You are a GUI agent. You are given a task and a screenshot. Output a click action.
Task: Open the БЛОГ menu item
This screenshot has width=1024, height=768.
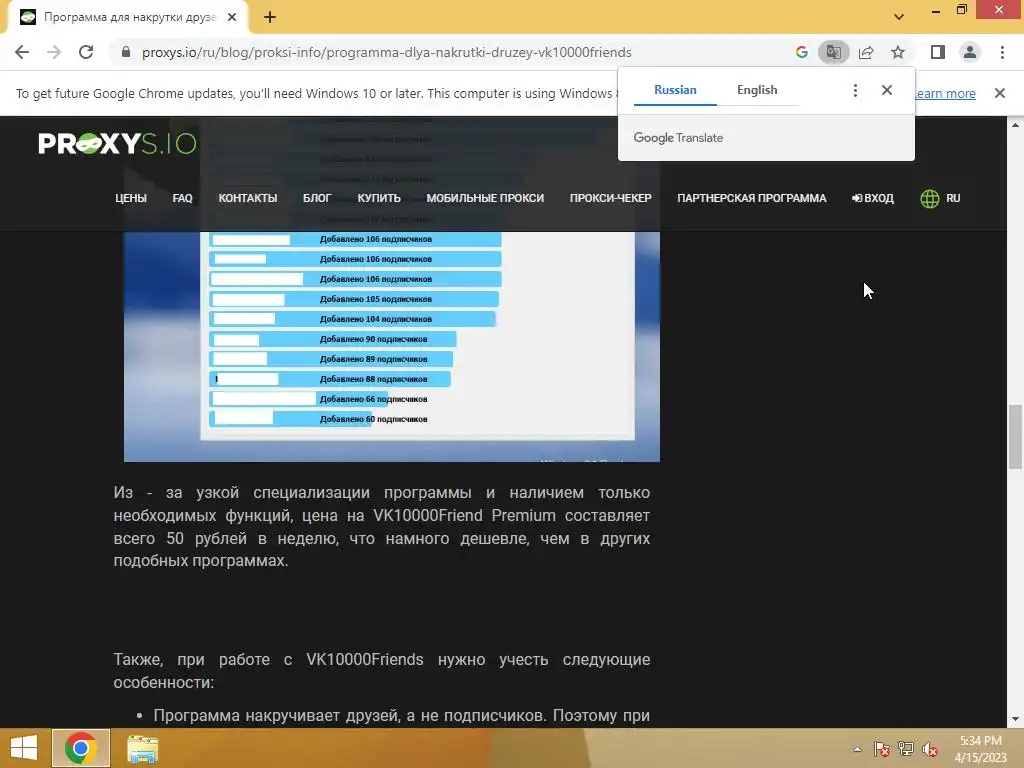pyautogui.click(x=317, y=198)
